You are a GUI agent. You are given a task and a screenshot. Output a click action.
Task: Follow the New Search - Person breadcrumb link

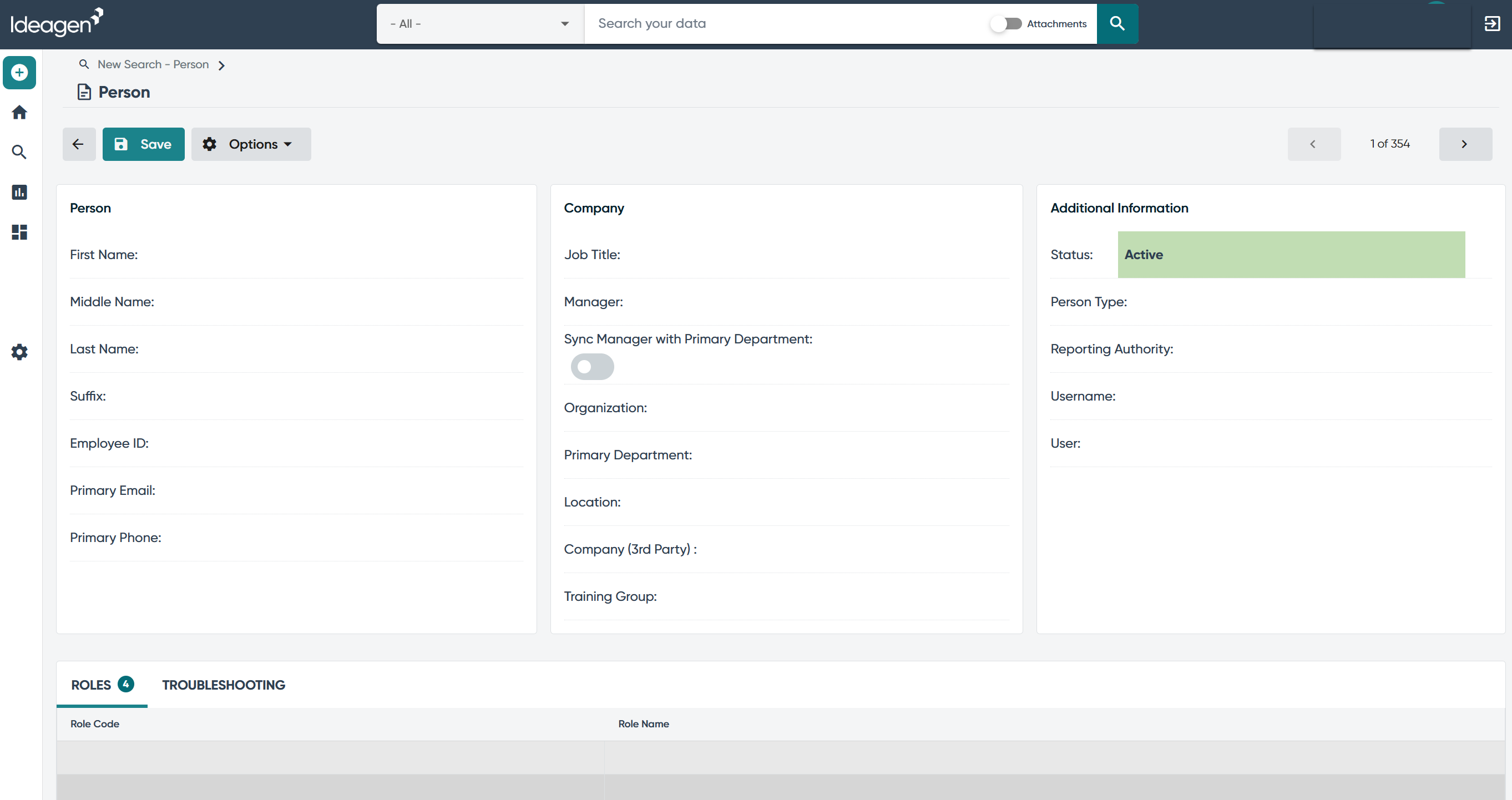(x=153, y=64)
